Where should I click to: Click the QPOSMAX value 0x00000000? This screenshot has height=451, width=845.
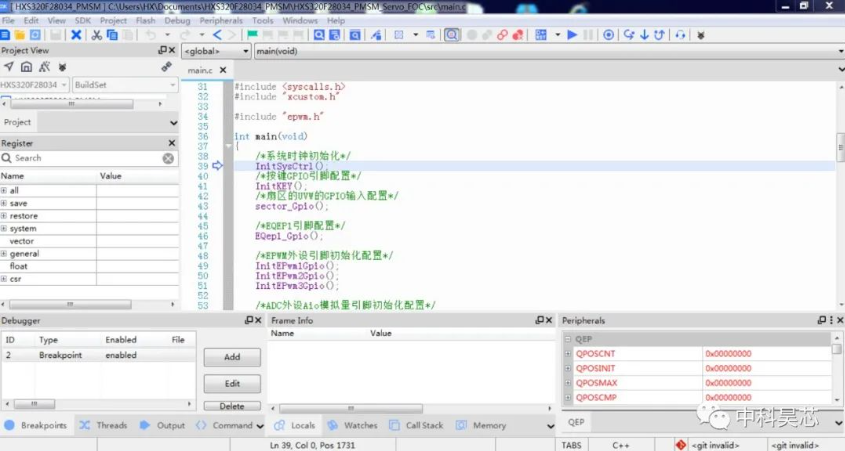728,383
